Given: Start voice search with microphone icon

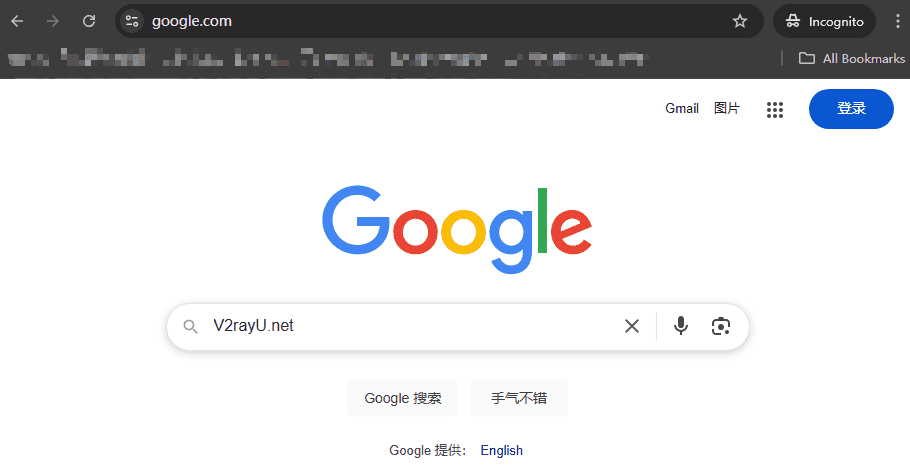Looking at the screenshot, I should (681, 326).
